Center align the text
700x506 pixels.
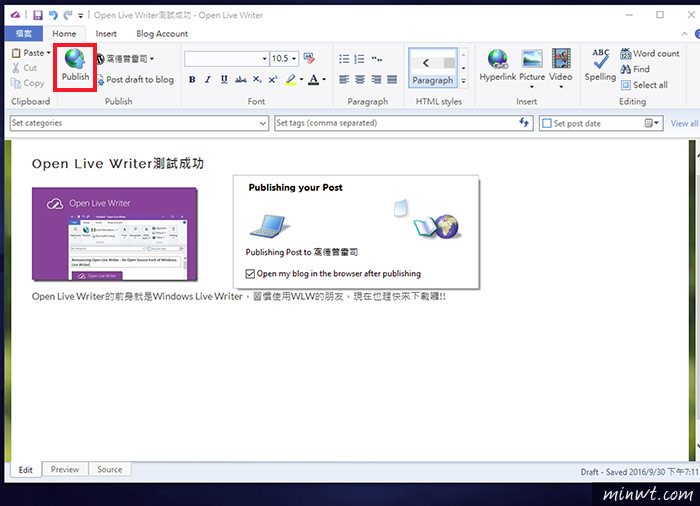coord(360,79)
